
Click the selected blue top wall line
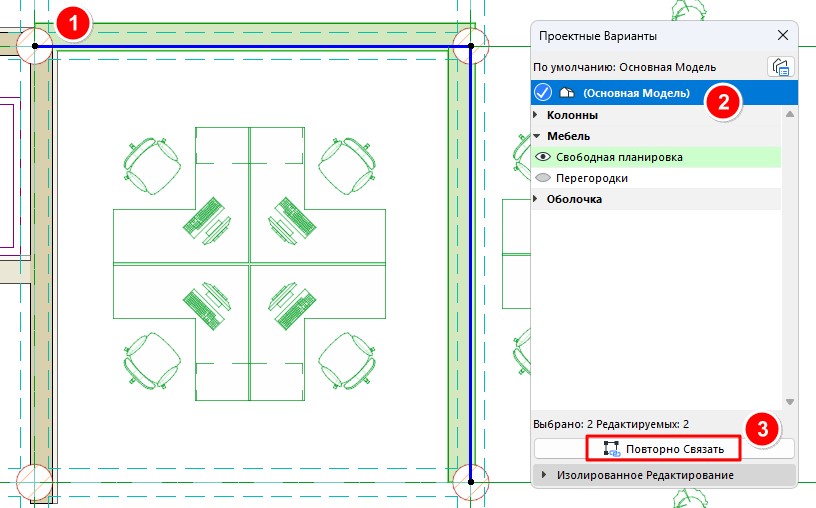[x=252, y=46]
